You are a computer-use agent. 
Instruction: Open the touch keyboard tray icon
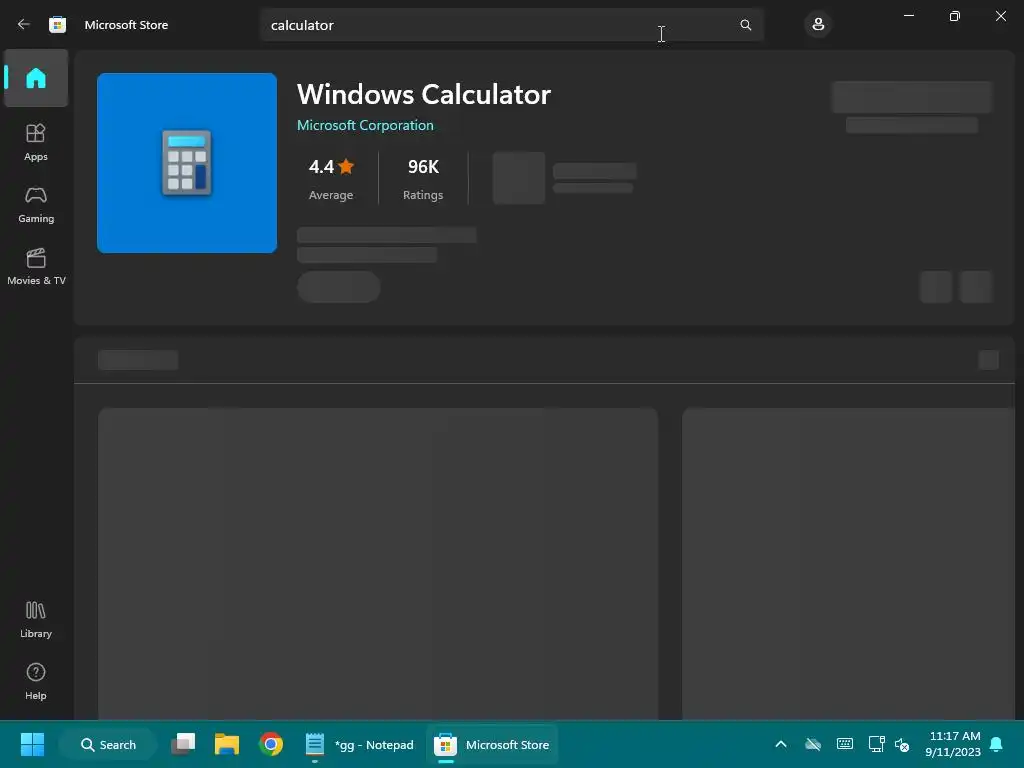pos(844,744)
